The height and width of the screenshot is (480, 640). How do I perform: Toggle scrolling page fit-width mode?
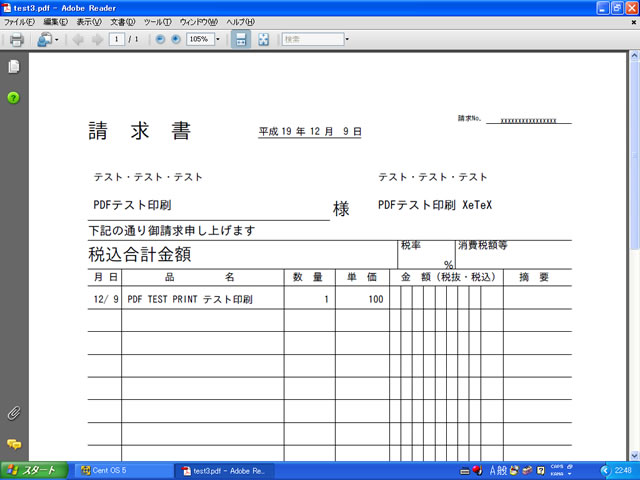click(241, 40)
